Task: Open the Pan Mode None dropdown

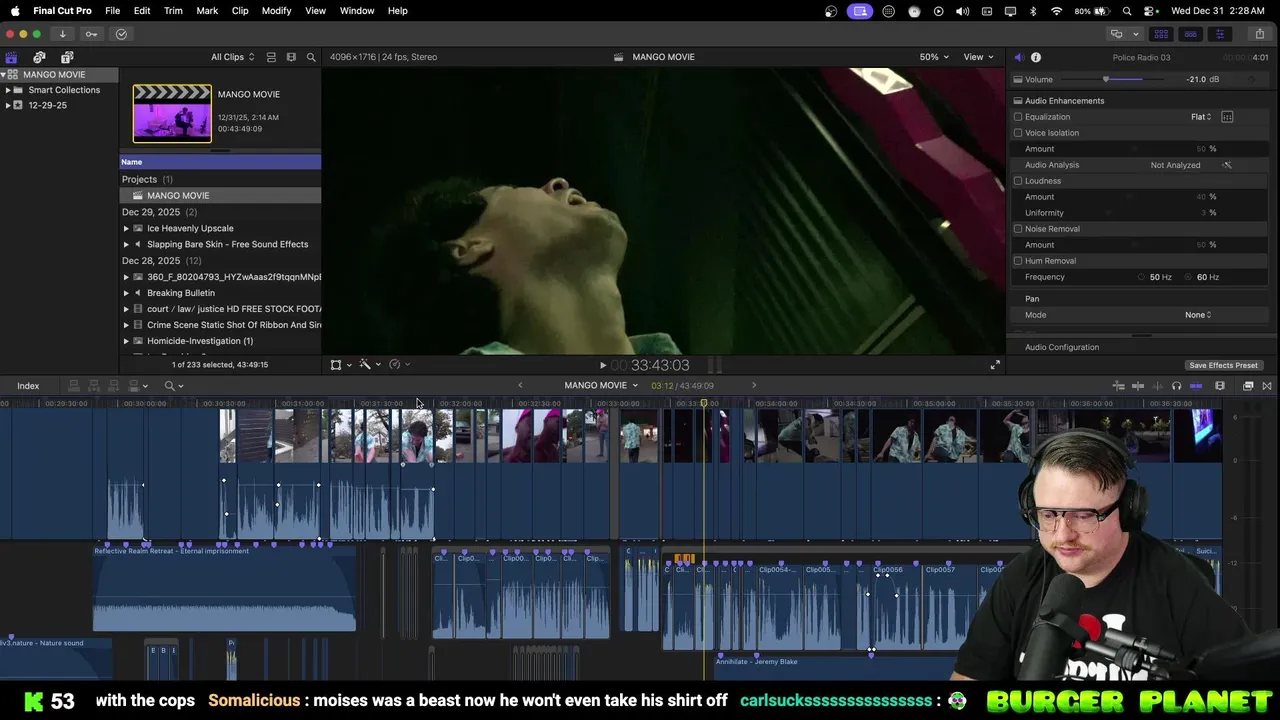Action: [x=1198, y=315]
